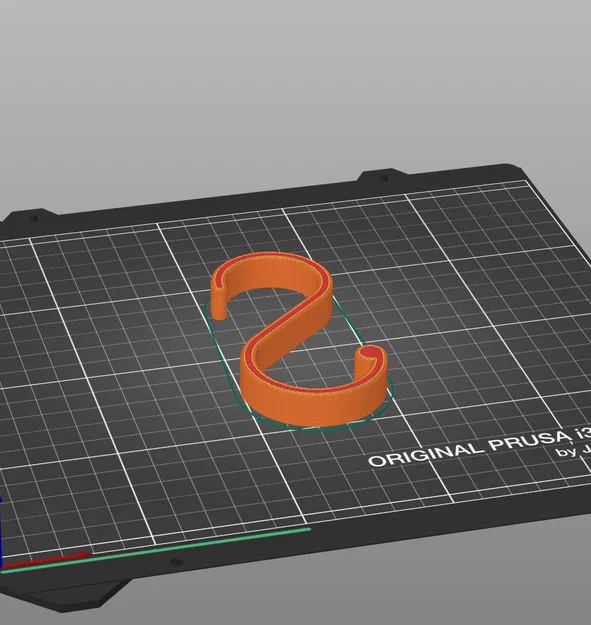
Task: Click the top-right corner of the bed grid
Action: (x=528, y=181)
